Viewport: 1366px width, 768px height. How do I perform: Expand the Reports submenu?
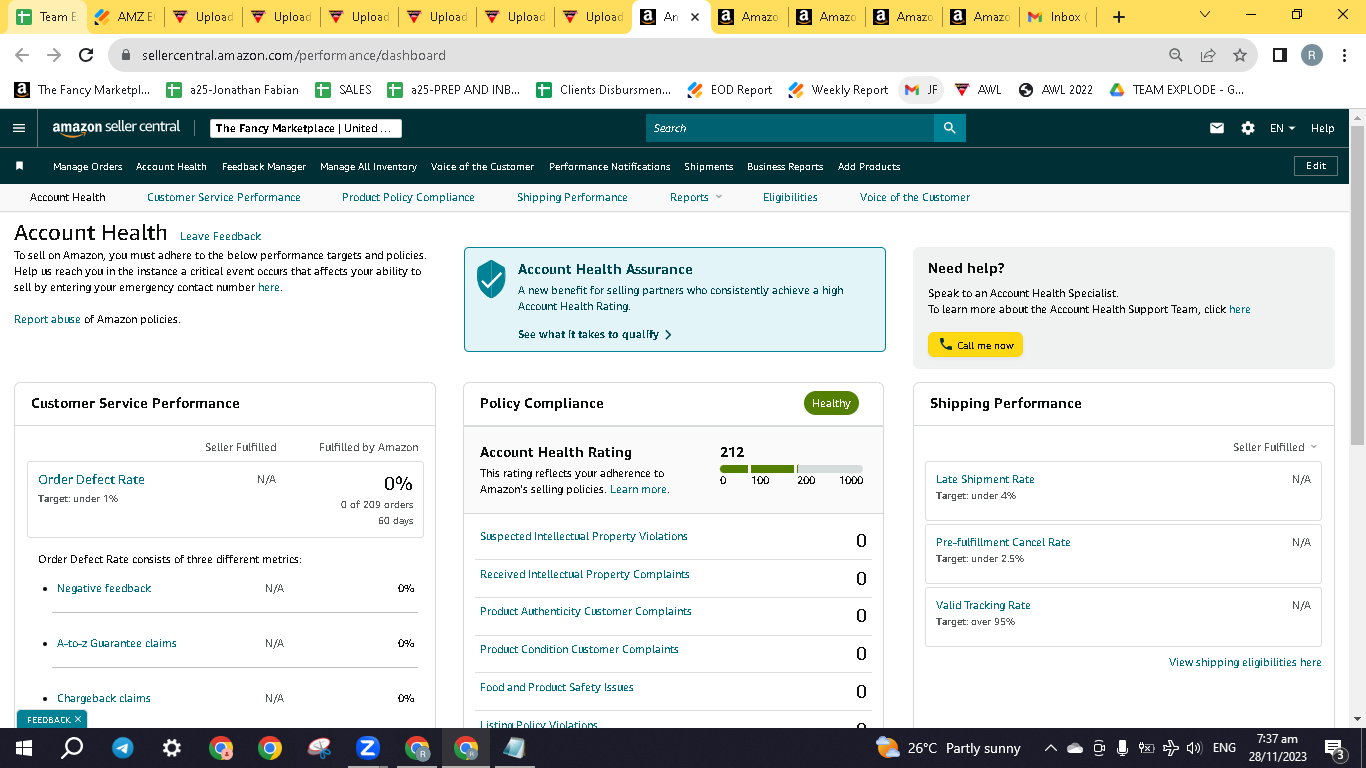pos(695,197)
